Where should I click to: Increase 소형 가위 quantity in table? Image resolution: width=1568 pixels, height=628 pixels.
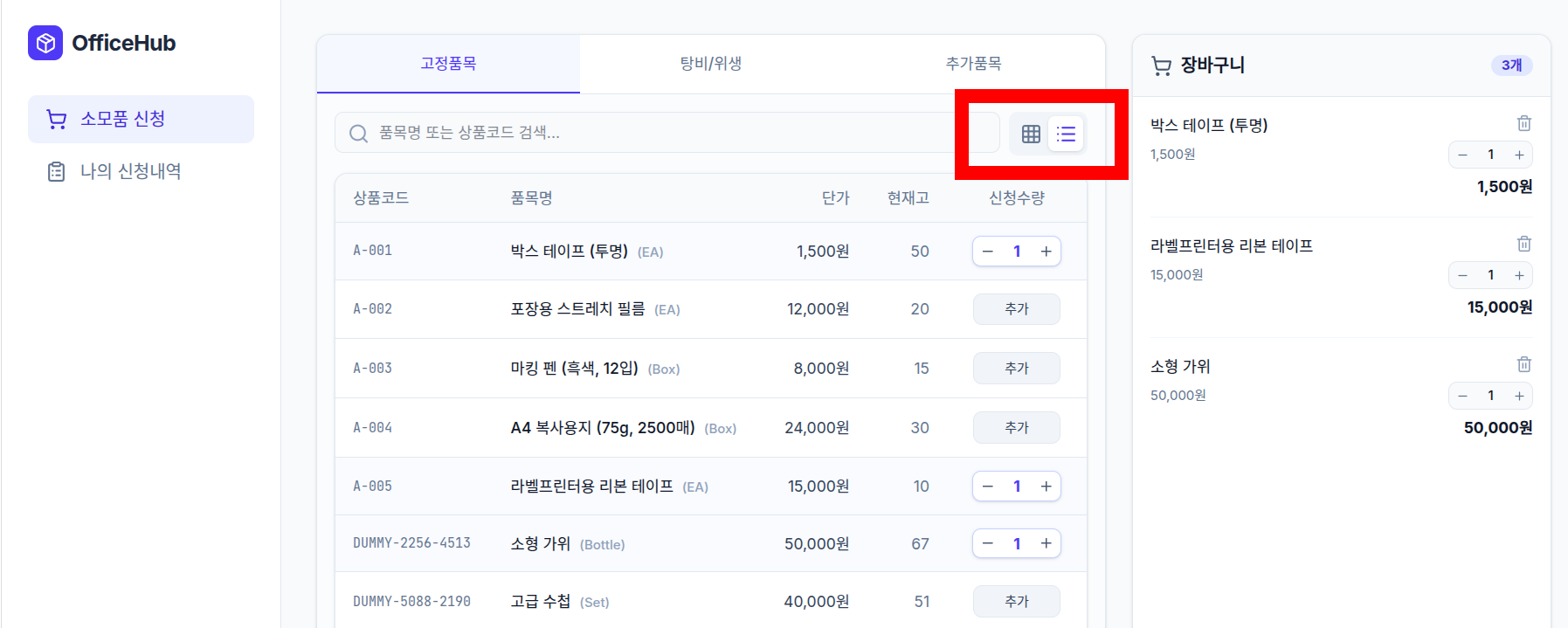[x=1046, y=543]
